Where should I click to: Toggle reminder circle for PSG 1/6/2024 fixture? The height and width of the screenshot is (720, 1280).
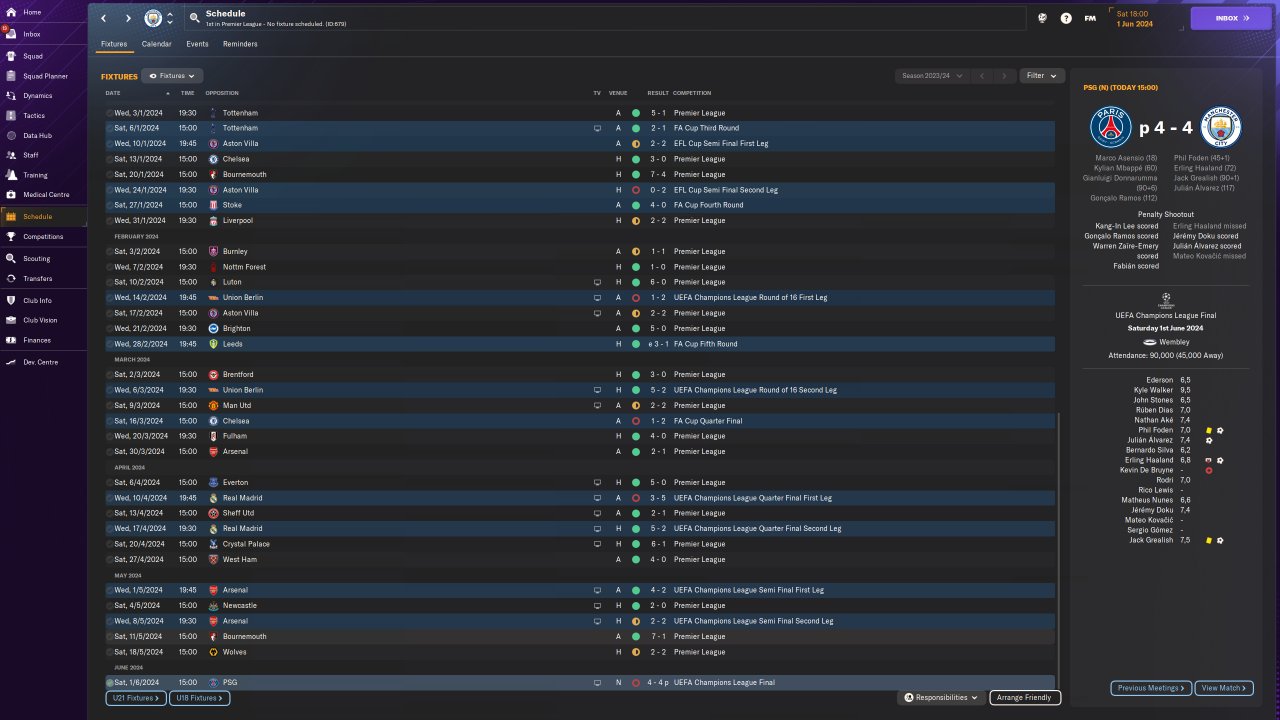click(x=109, y=683)
